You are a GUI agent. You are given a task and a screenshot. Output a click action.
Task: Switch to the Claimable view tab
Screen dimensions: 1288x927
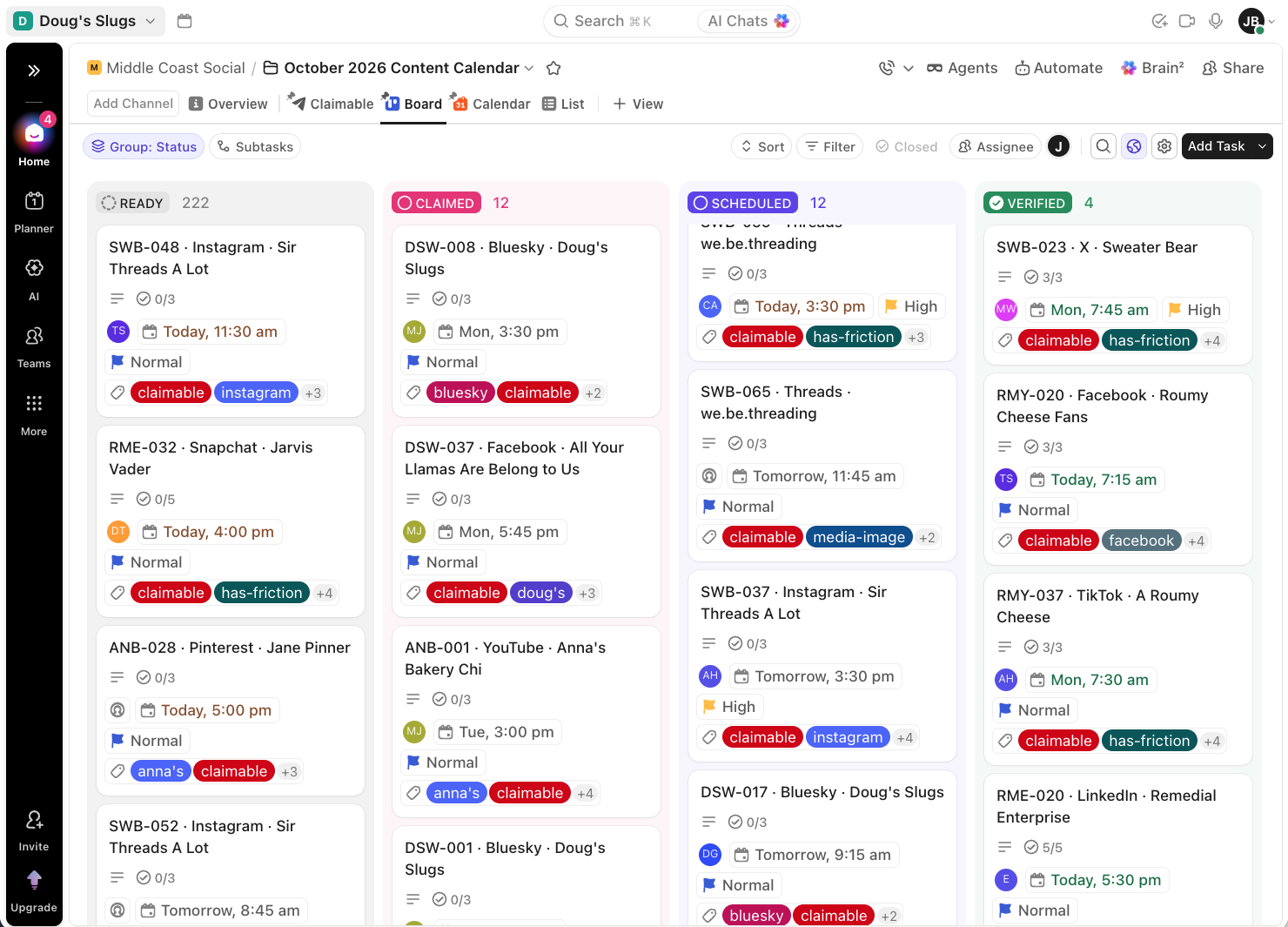click(x=332, y=104)
